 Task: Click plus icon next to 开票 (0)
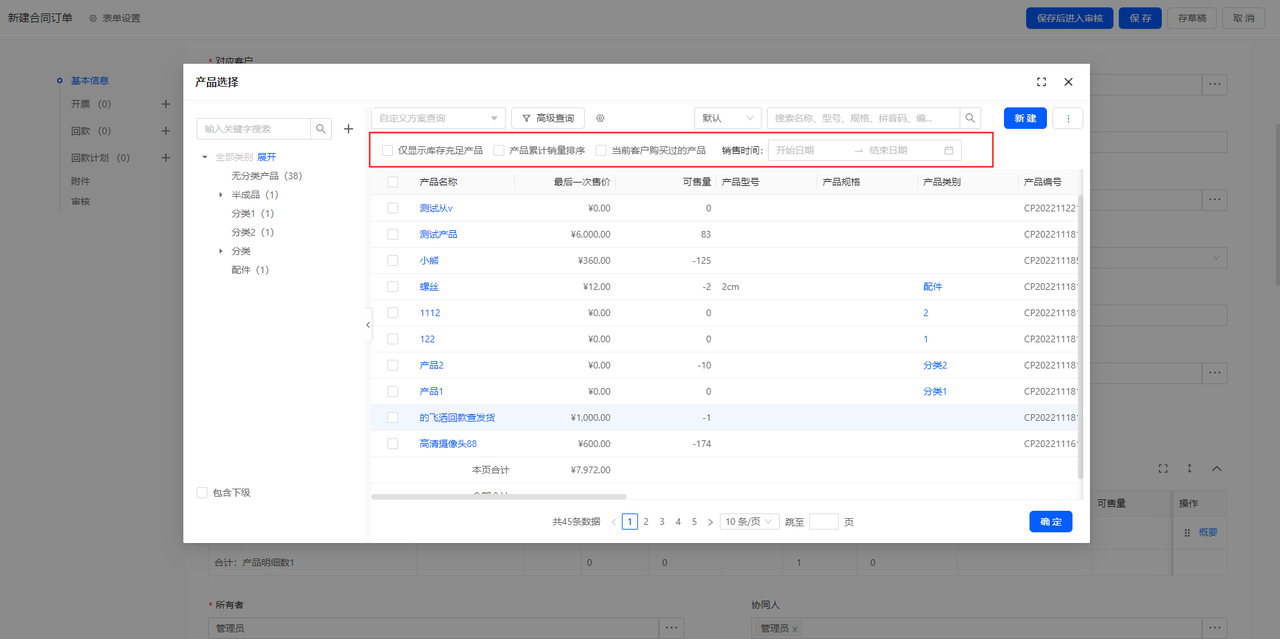click(x=166, y=104)
